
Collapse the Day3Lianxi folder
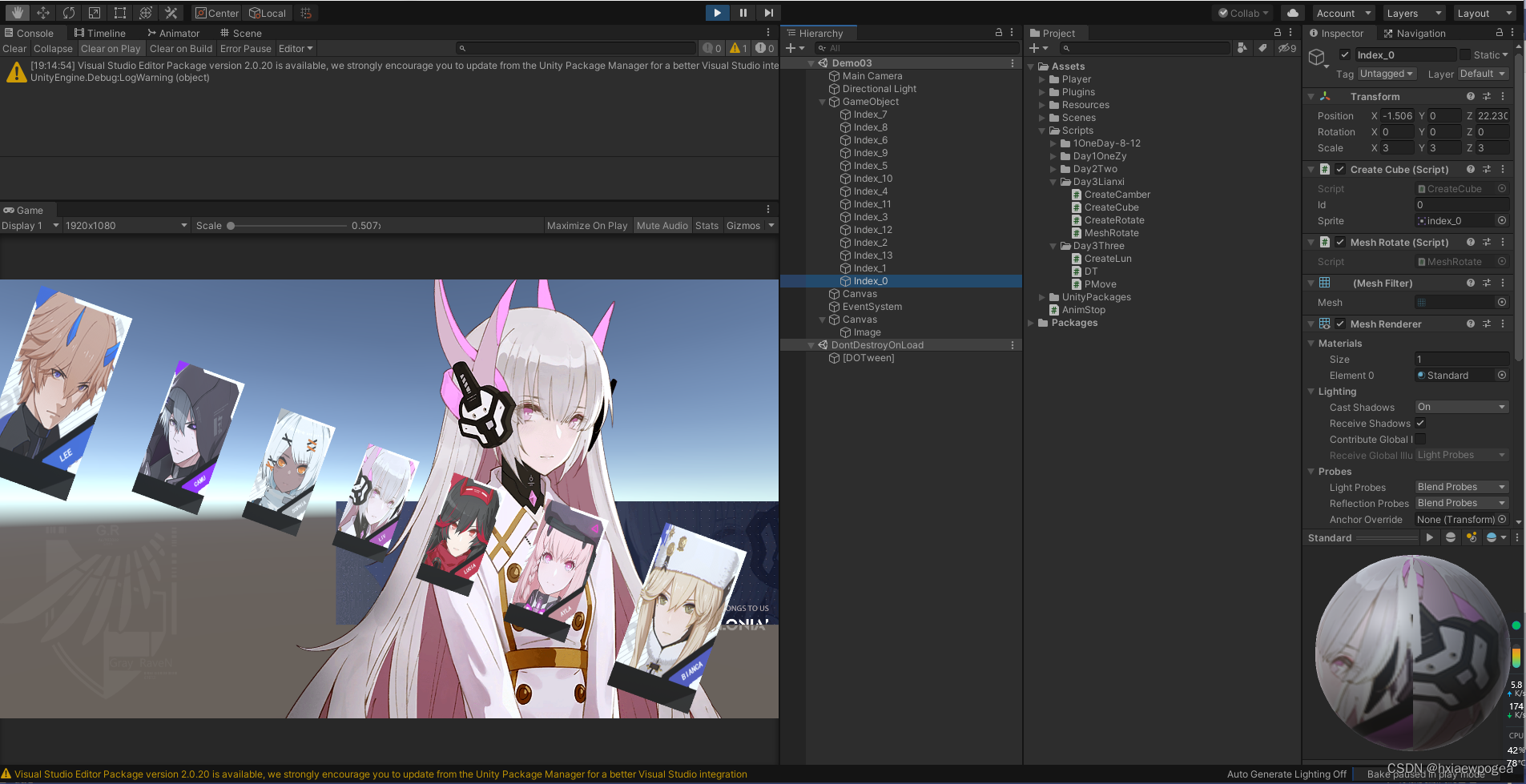tap(1053, 182)
